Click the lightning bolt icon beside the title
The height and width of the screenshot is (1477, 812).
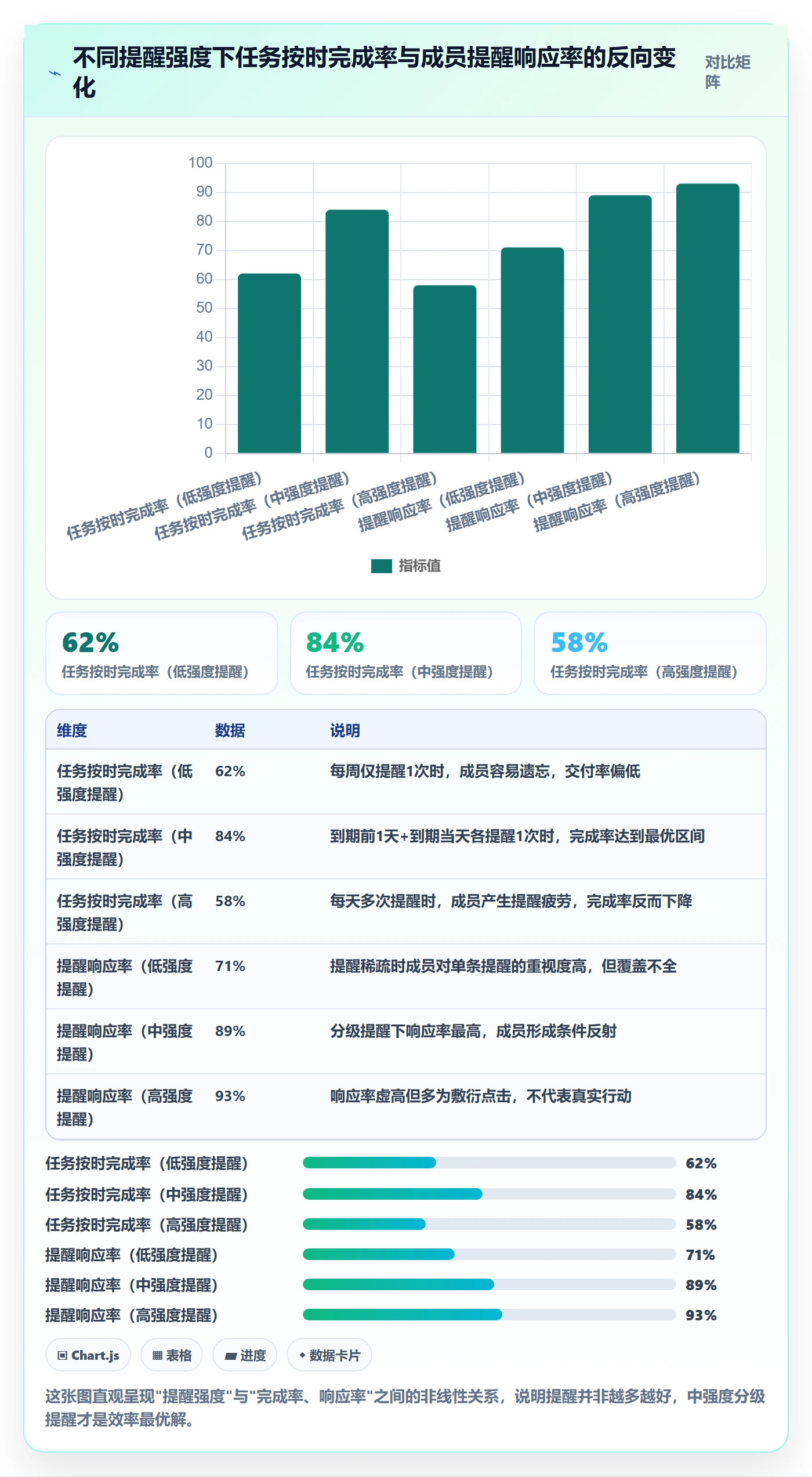(55, 74)
